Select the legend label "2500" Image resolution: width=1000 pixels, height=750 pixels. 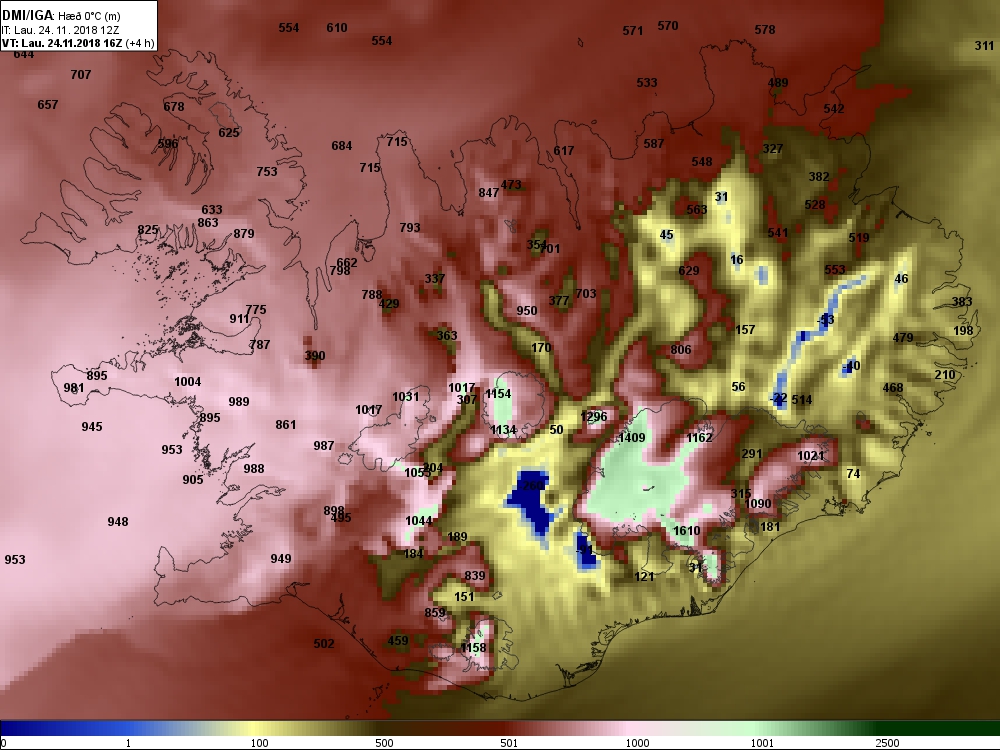coord(887,743)
